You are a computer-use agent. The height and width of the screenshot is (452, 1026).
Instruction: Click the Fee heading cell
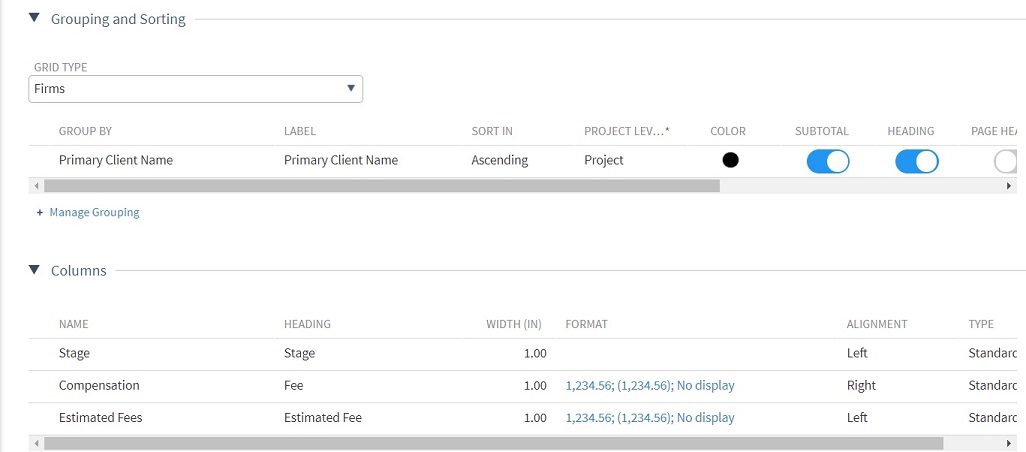click(293, 385)
